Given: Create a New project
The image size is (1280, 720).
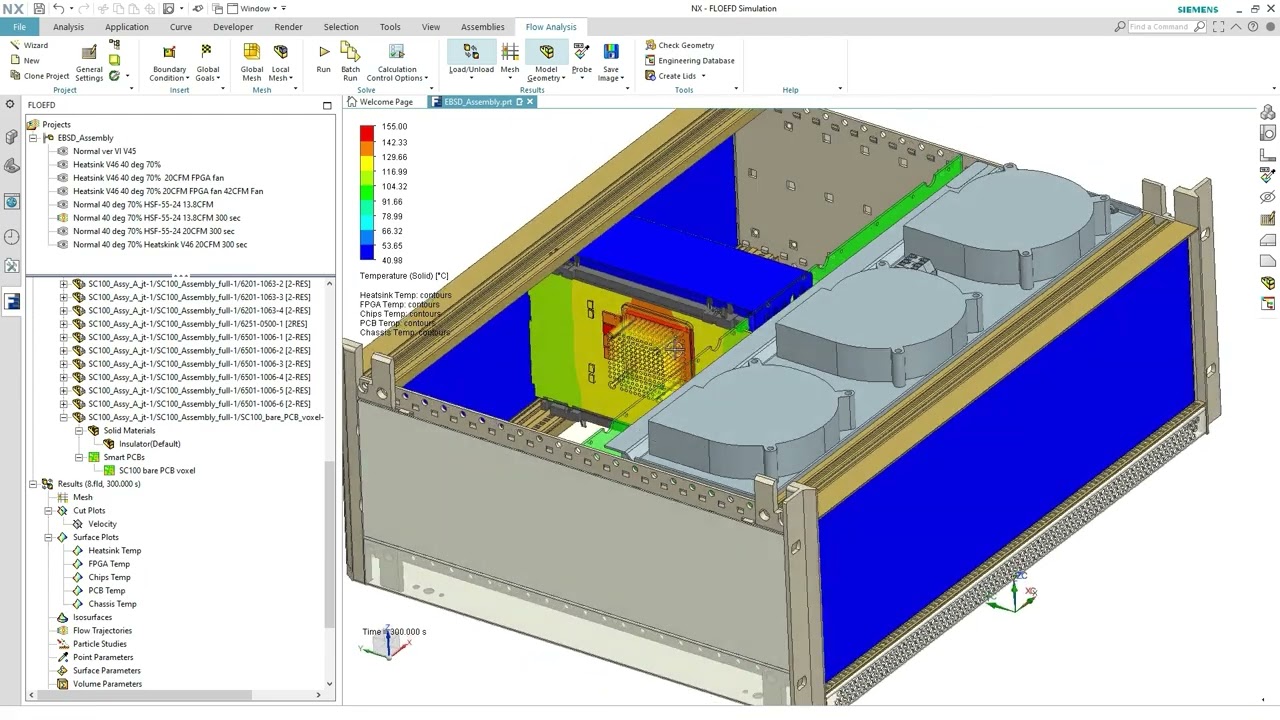Looking at the screenshot, I should (25, 60).
